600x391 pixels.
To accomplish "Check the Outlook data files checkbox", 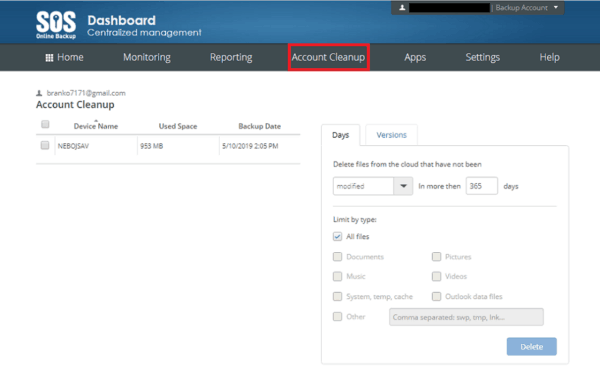I will 436,297.
